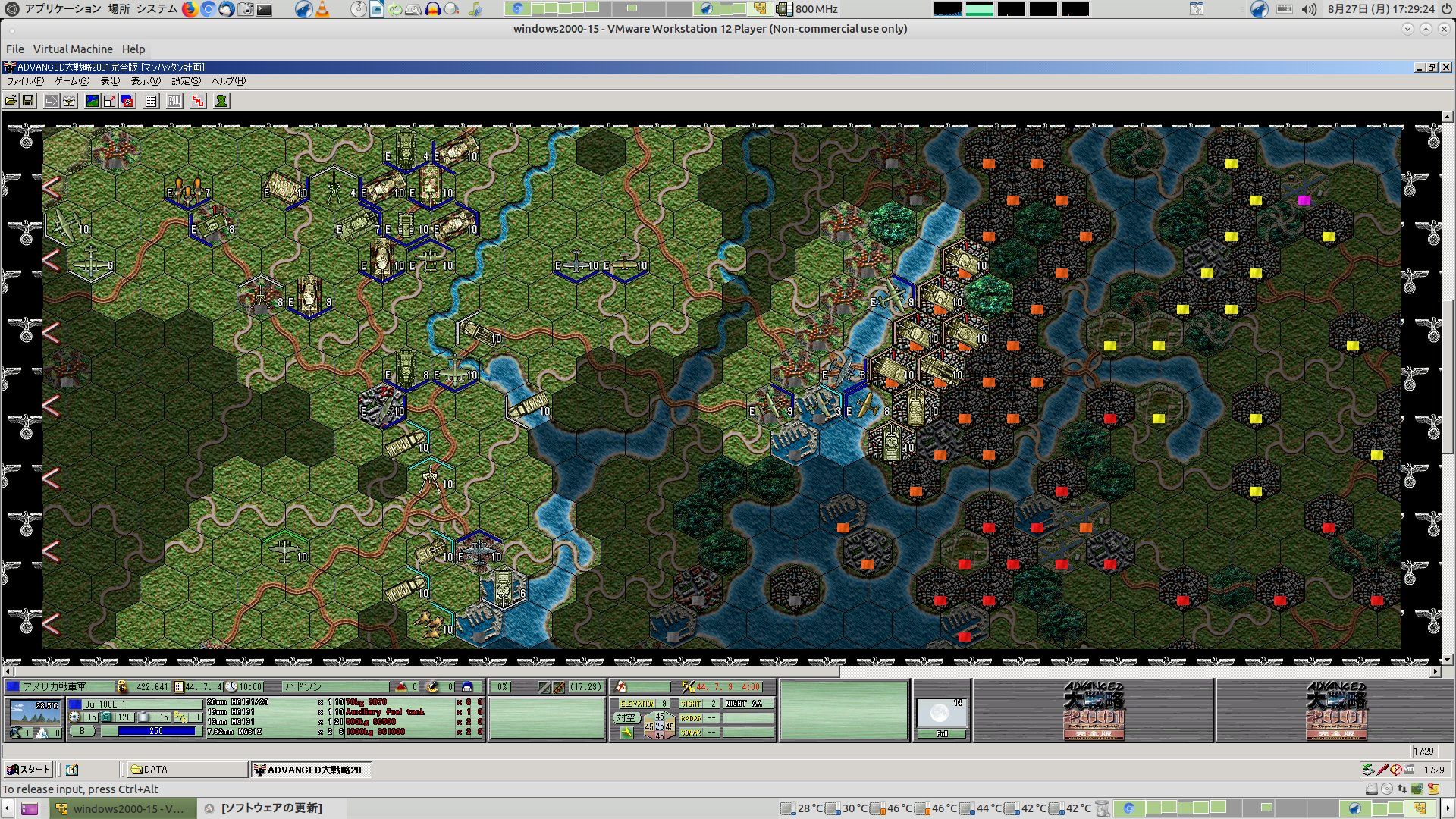This screenshot has height=819, width=1456.
Task: Launch Firefox from the top panel
Action: (190, 9)
